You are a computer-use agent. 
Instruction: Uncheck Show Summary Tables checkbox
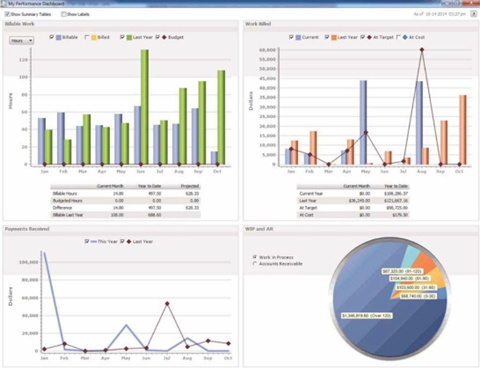click(x=7, y=14)
